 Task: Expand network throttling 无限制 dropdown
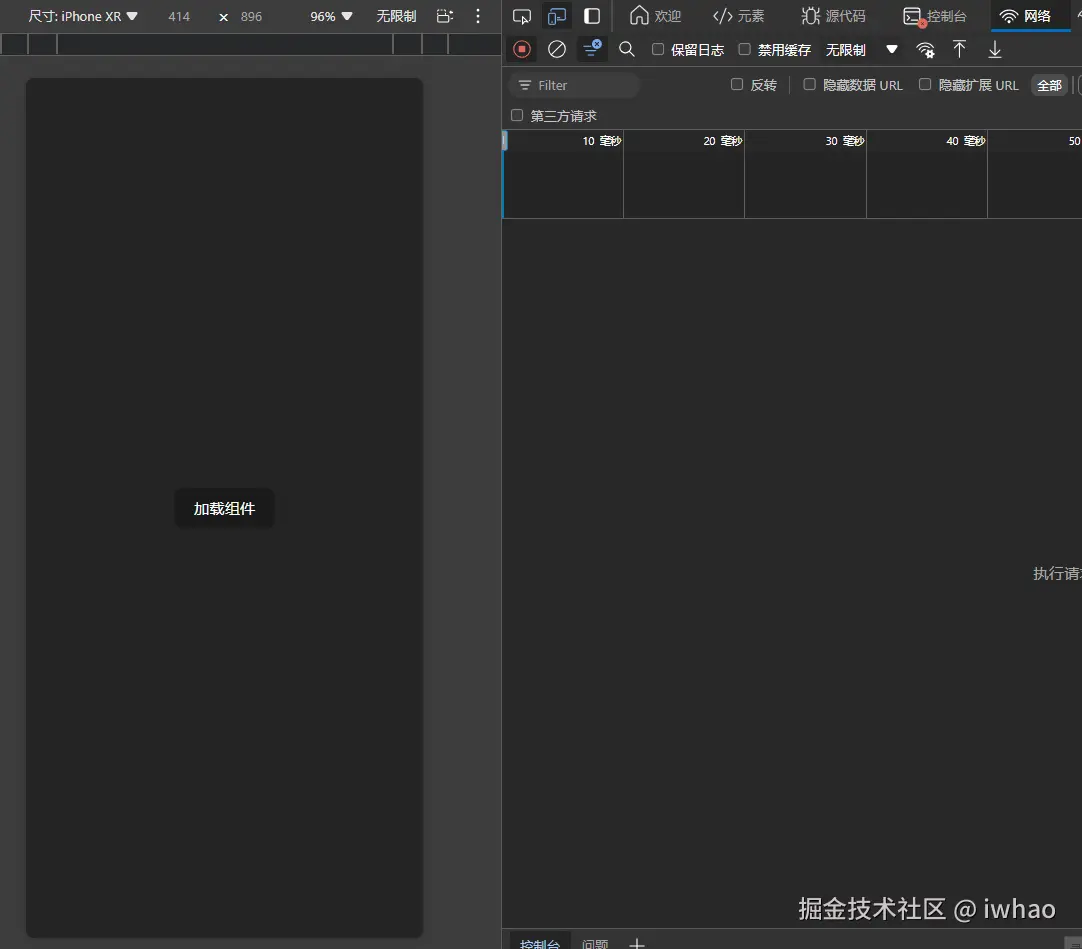pyautogui.click(x=861, y=50)
